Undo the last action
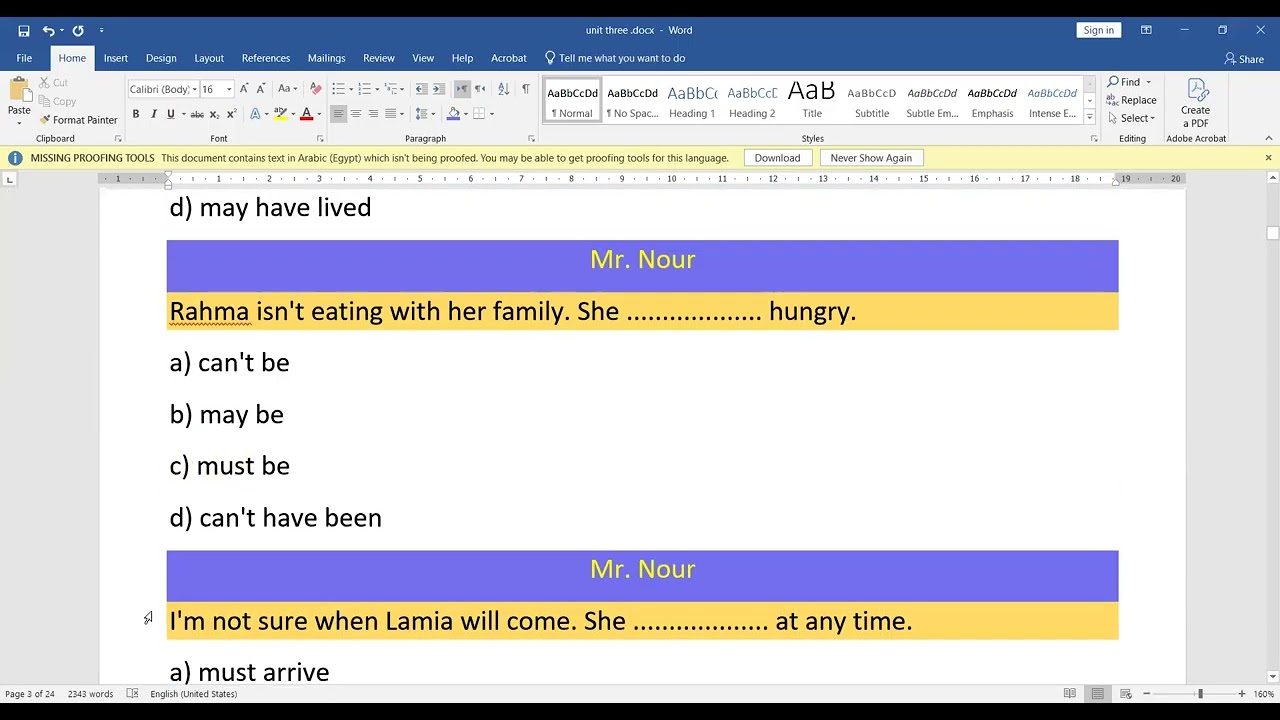The height and width of the screenshot is (720, 1280). click(48, 31)
